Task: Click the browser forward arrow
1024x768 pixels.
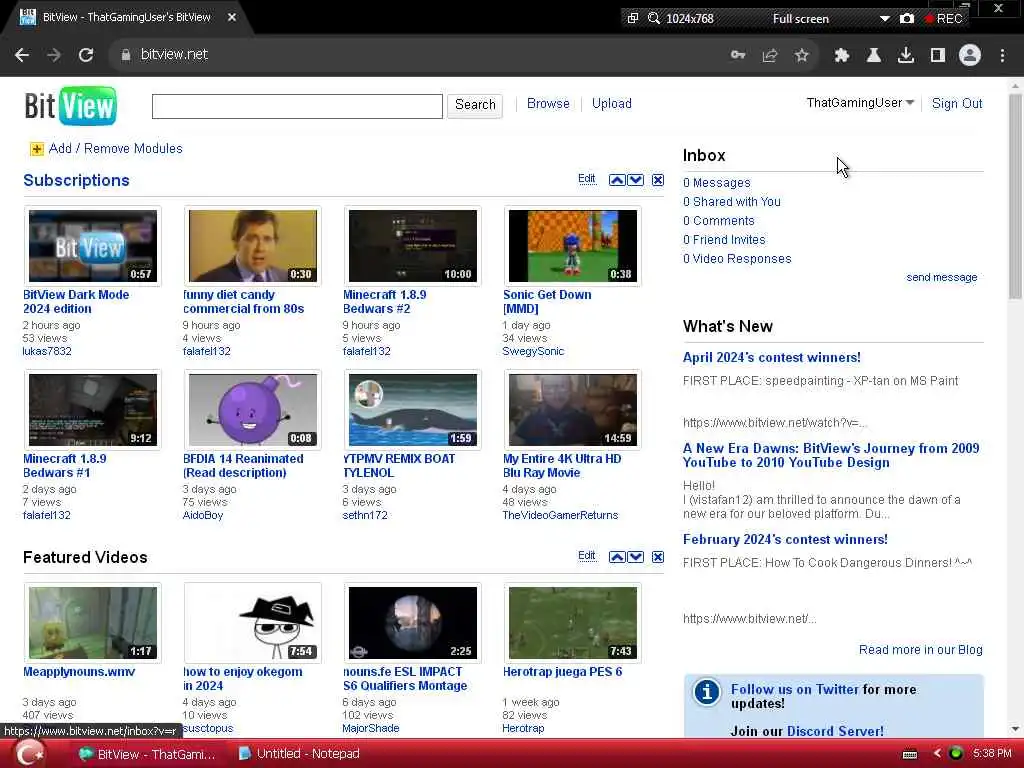Action: pyautogui.click(x=54, y=55)
